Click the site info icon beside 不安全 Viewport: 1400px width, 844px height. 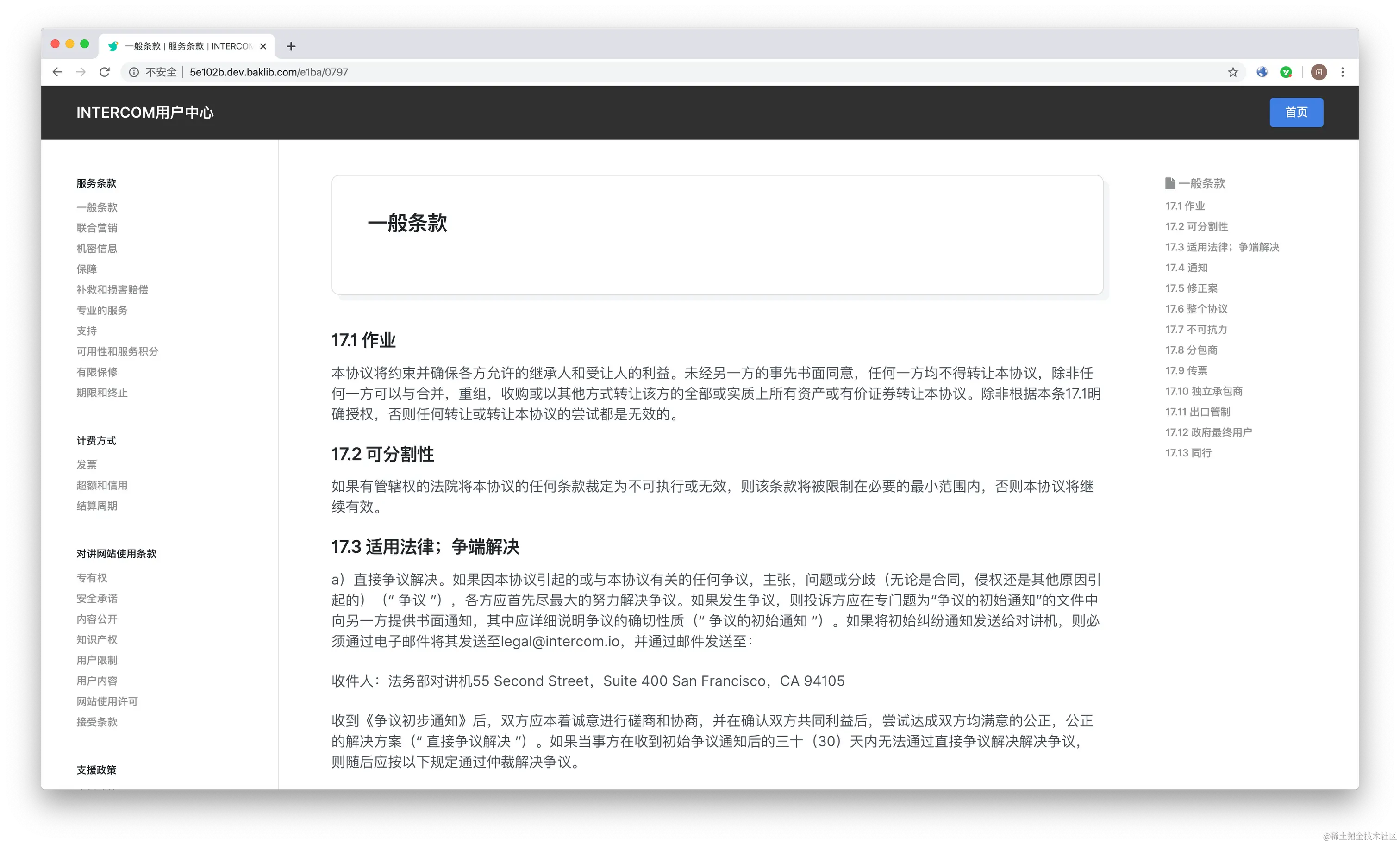[x=133, y=72]
